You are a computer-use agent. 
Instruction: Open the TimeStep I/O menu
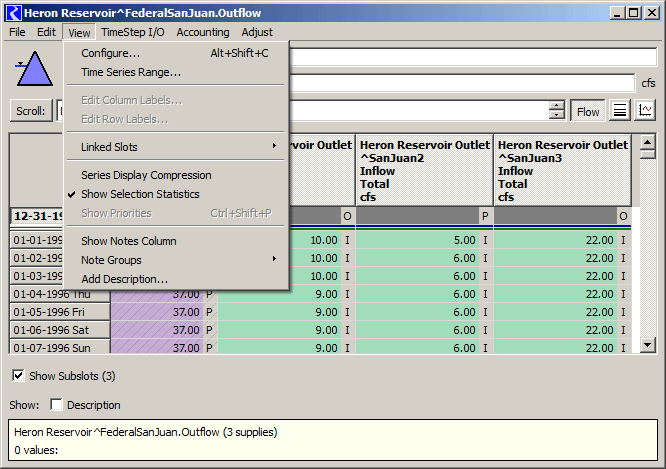(133, 32)
